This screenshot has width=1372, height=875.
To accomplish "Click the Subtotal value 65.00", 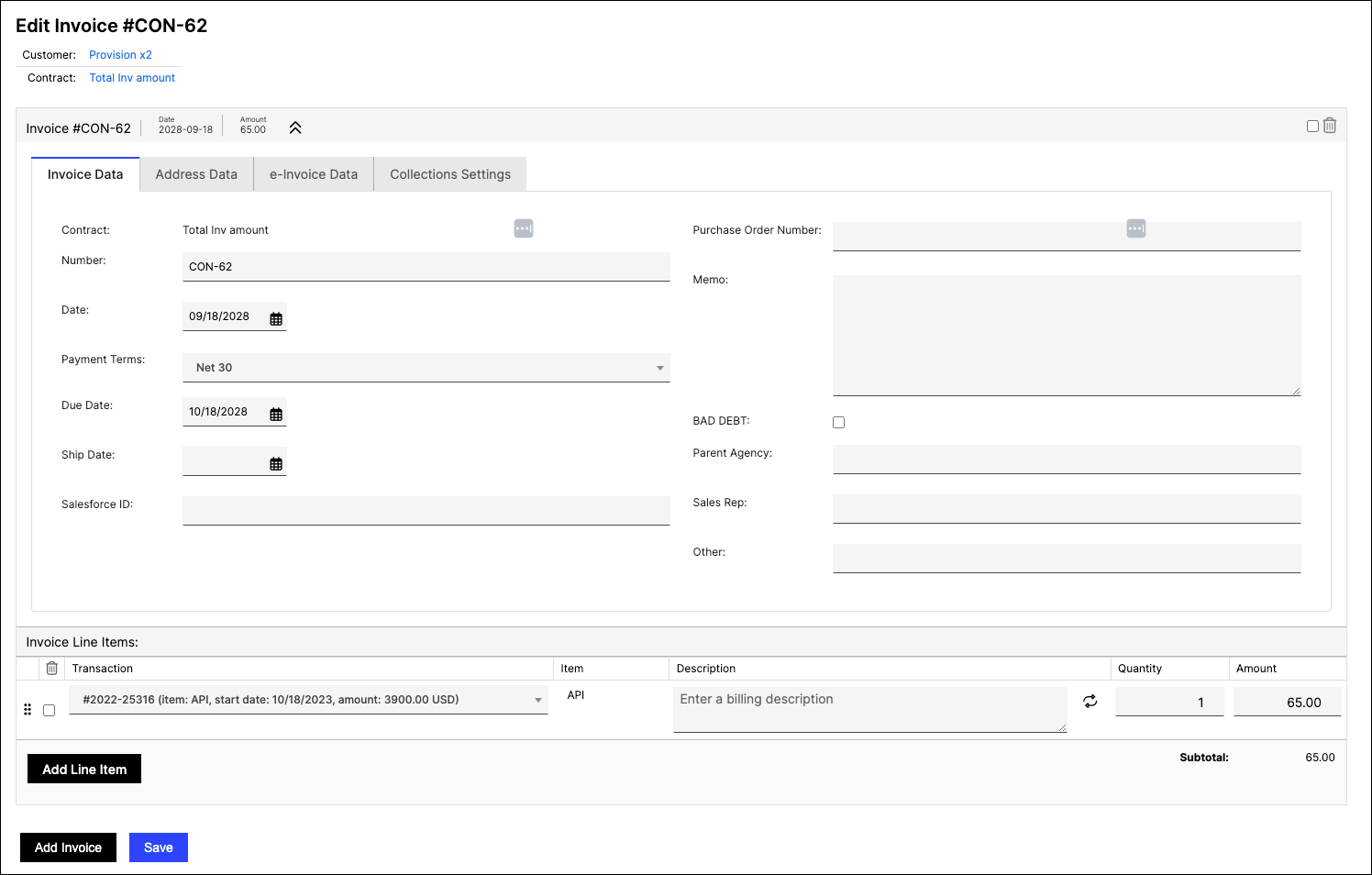I will tap(1320, 758).
